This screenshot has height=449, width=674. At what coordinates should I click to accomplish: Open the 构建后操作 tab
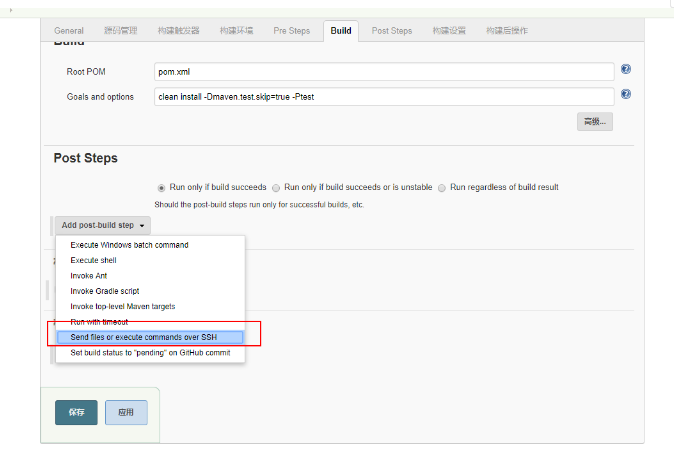point(507,31)
